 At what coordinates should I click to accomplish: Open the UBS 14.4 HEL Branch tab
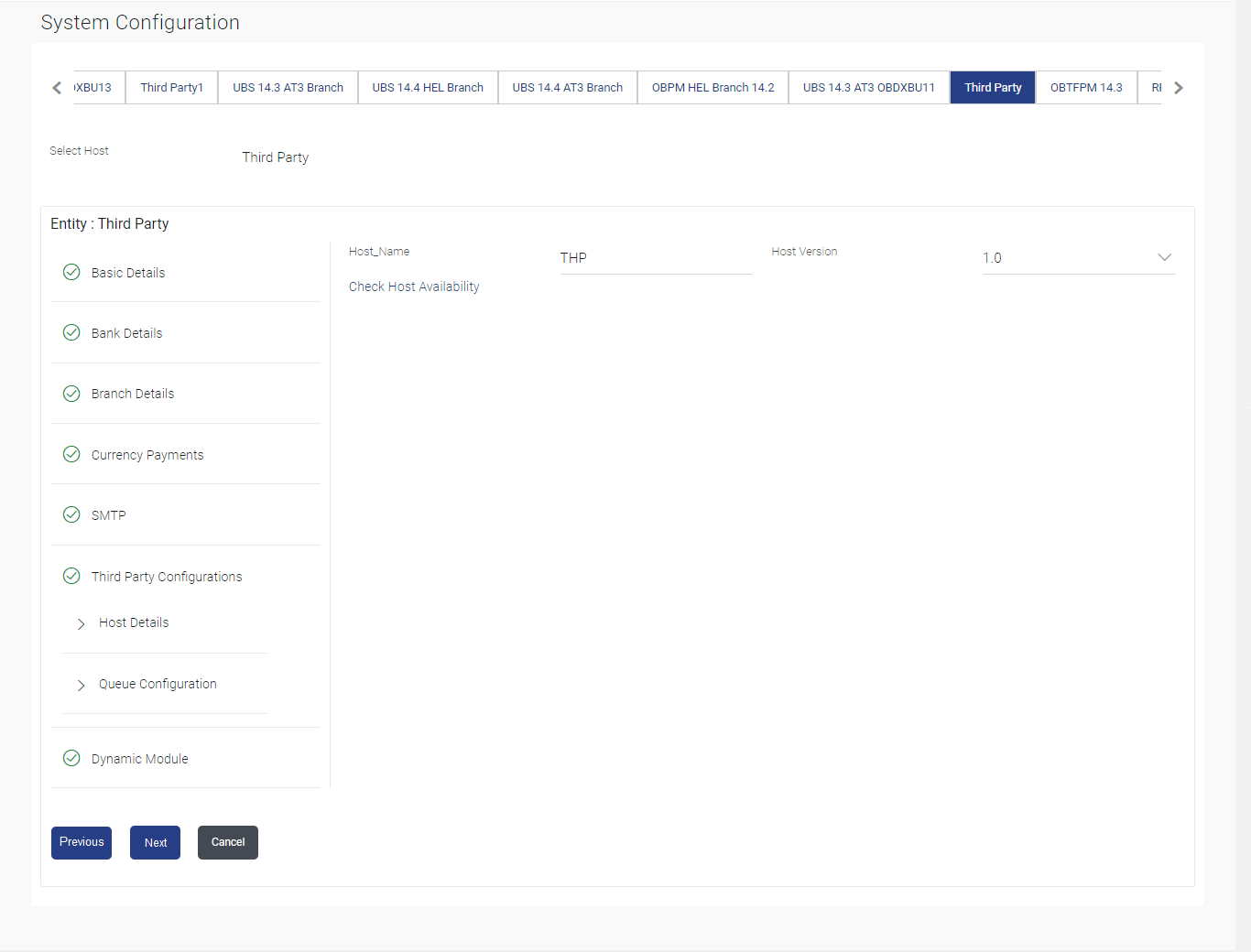[x=428, y=88]
